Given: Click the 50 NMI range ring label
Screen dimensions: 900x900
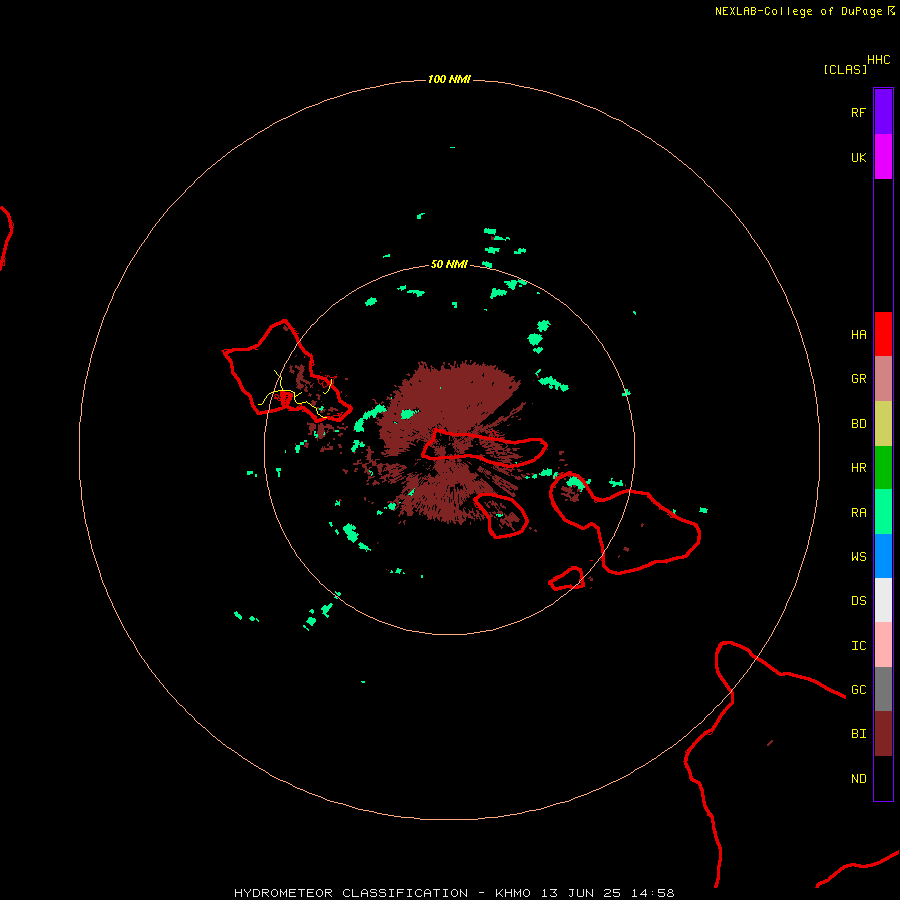Looking at the screenshot, I should tap(449, 264).
